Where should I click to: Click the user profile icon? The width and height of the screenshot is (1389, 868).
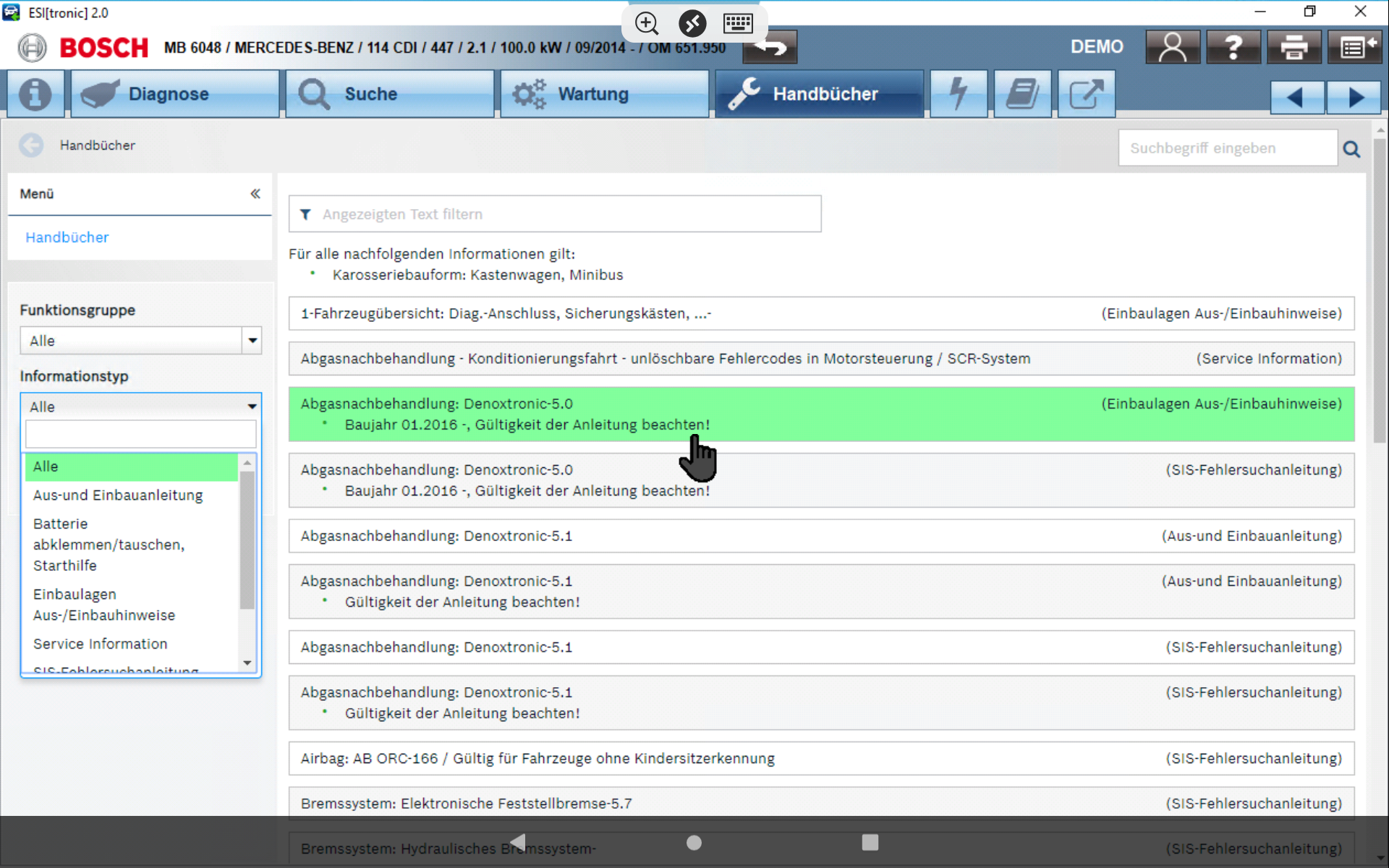1173,47
